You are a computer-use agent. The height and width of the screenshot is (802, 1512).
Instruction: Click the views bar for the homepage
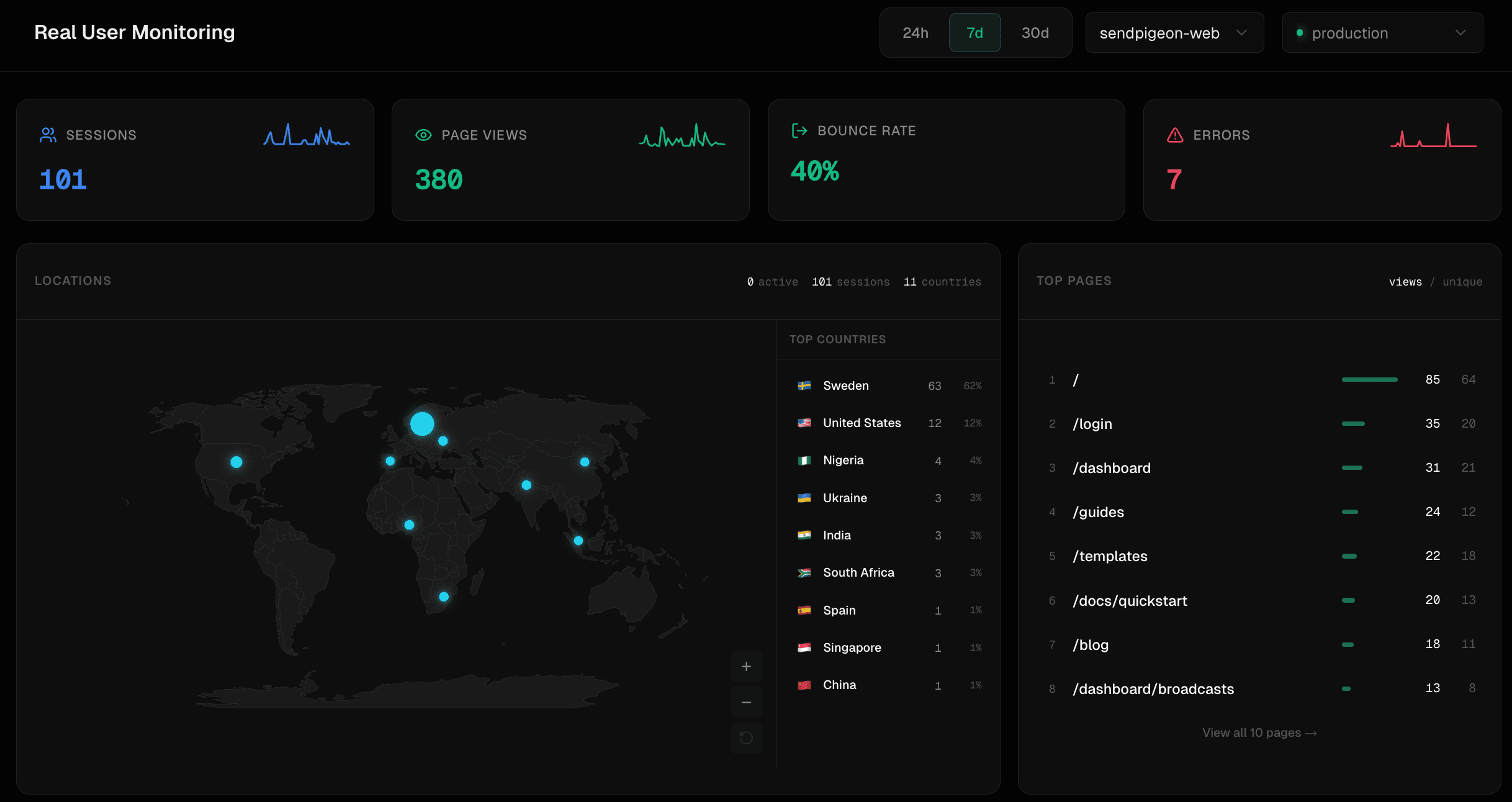point(1369,379)
